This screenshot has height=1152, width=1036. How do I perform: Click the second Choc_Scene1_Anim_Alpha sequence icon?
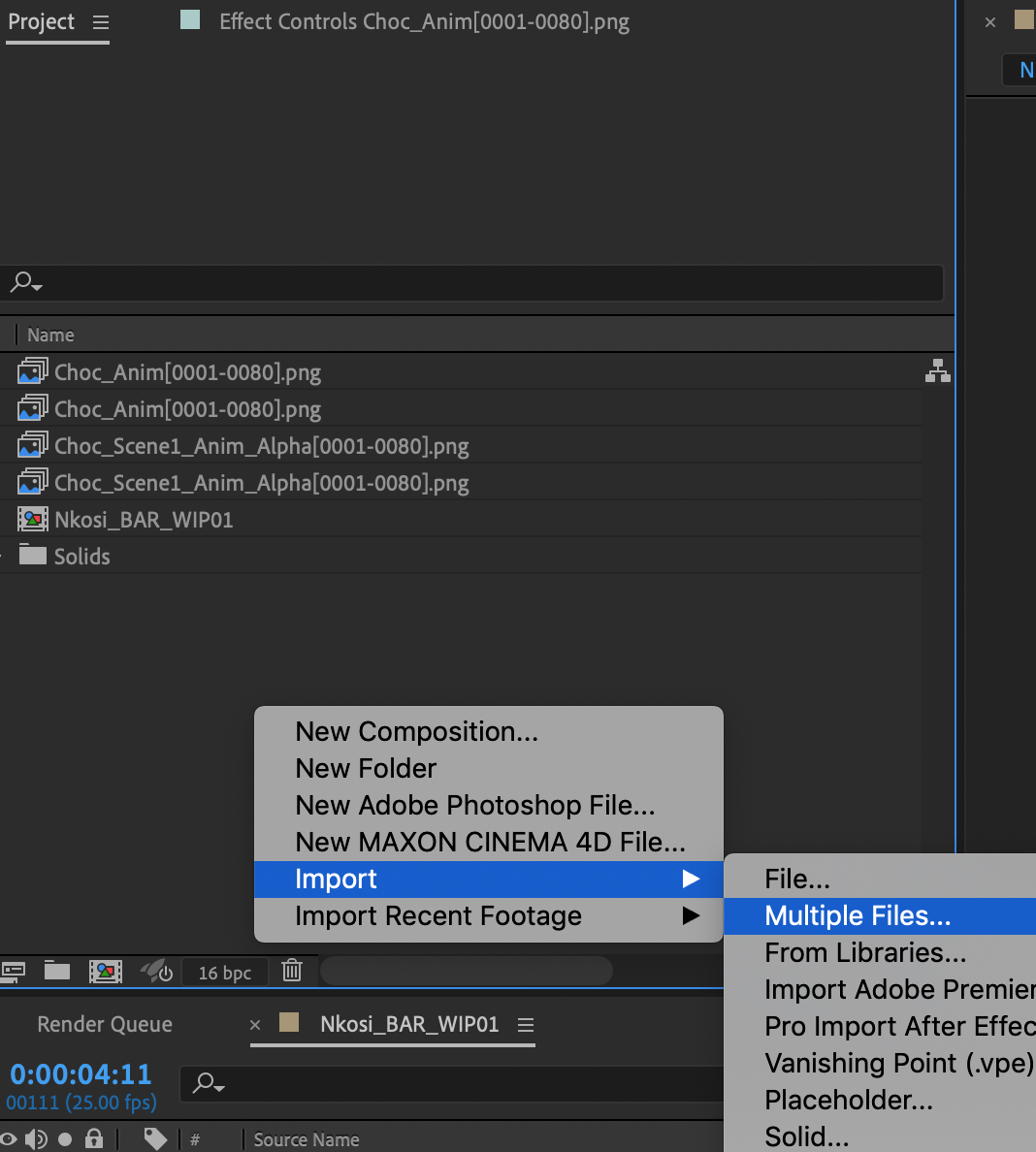tap(32, 482)
